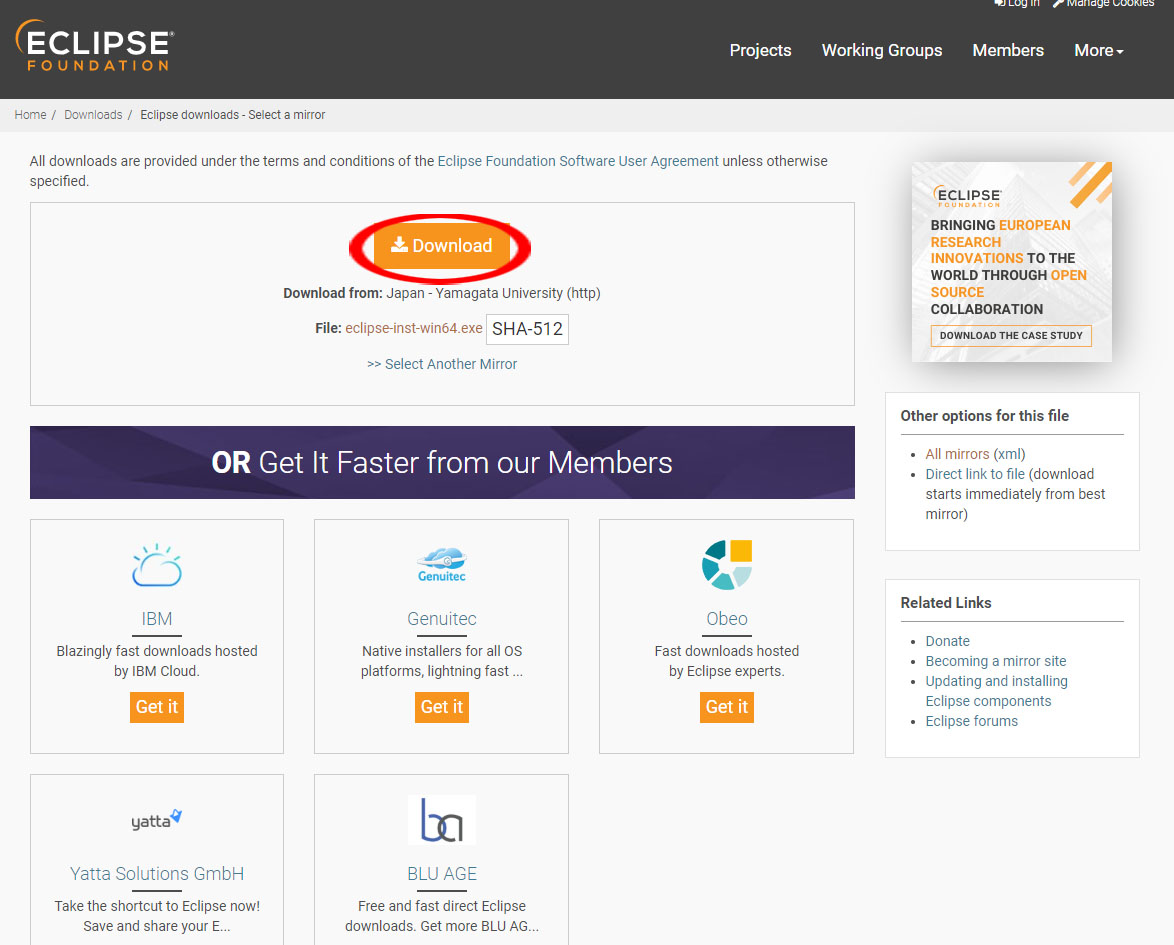This screenshot has height=945, width=1174.
Task: Visit the Eclipse forums link
Action: [x=972, y=721]
